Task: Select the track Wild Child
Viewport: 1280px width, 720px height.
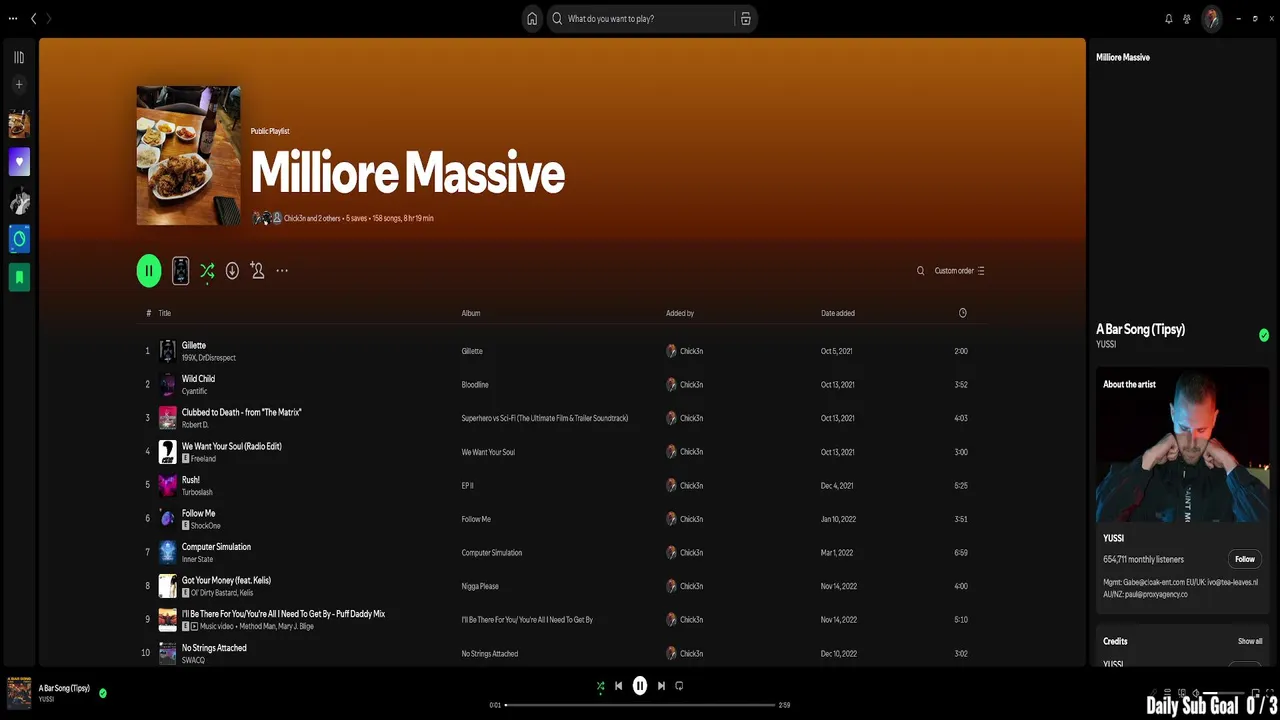Action: pos(198,379)
